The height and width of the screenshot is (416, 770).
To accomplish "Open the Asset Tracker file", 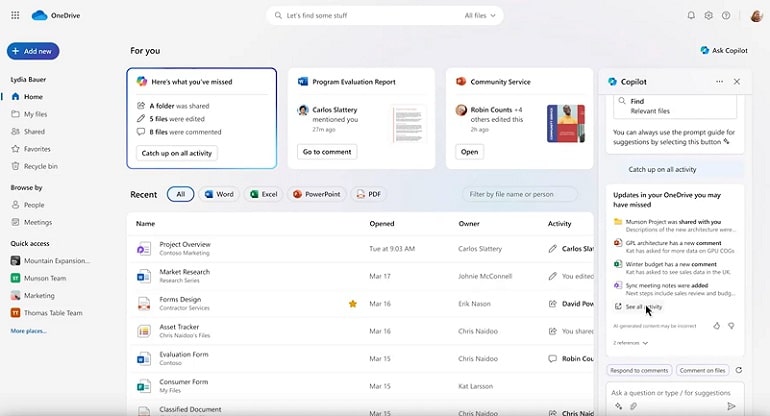I will (x=179, y=327).
